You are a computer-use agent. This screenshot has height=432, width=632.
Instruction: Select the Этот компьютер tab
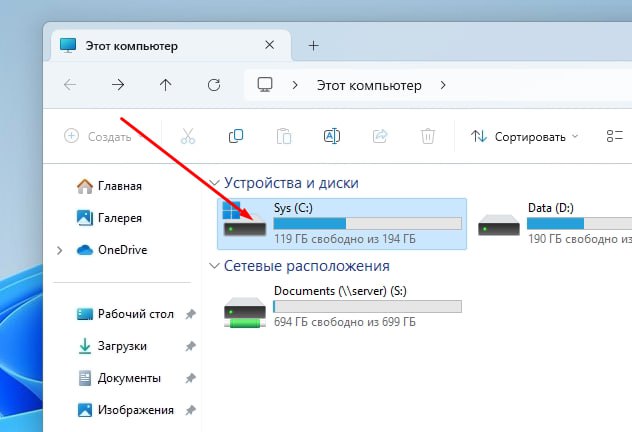170,45
